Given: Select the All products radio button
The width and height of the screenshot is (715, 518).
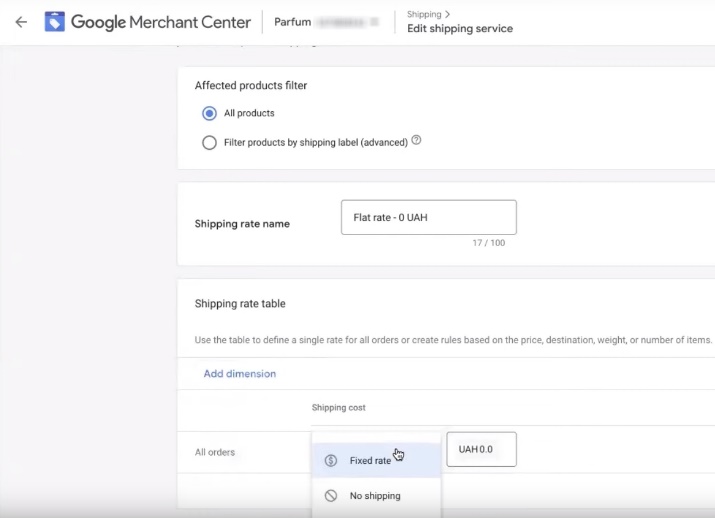Looking at the screenshot, I should pyautogui.click(x=209, y=113).
